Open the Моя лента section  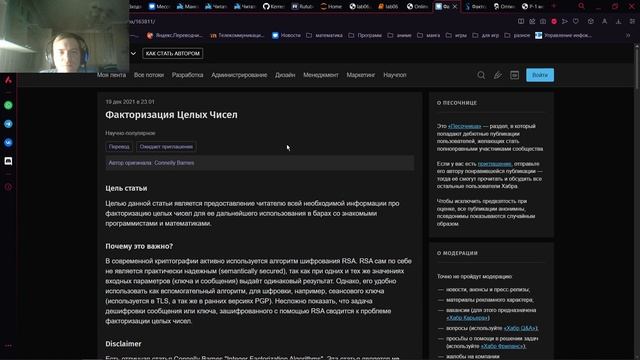pyautogui.click(x=111, y=75)
